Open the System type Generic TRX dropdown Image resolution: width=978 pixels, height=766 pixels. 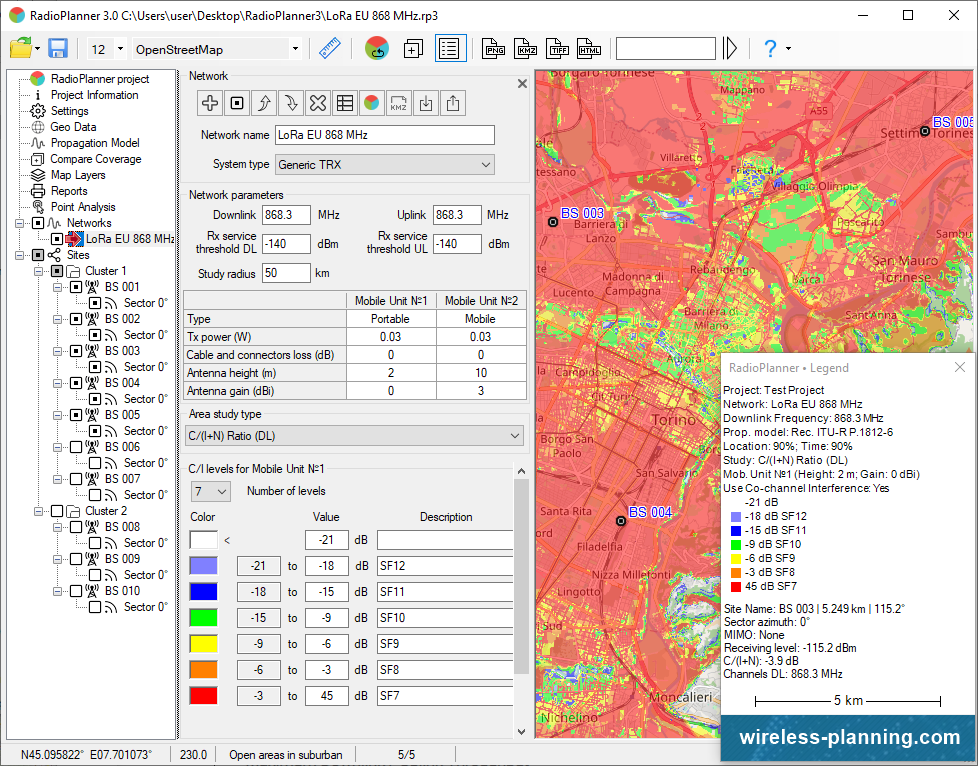(x=385, y=165)
